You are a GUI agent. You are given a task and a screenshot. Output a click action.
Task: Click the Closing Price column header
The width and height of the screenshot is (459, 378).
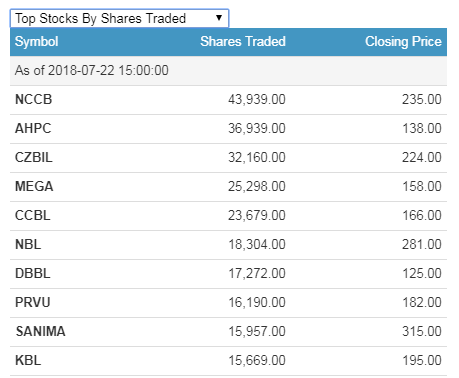coord(403,42)
